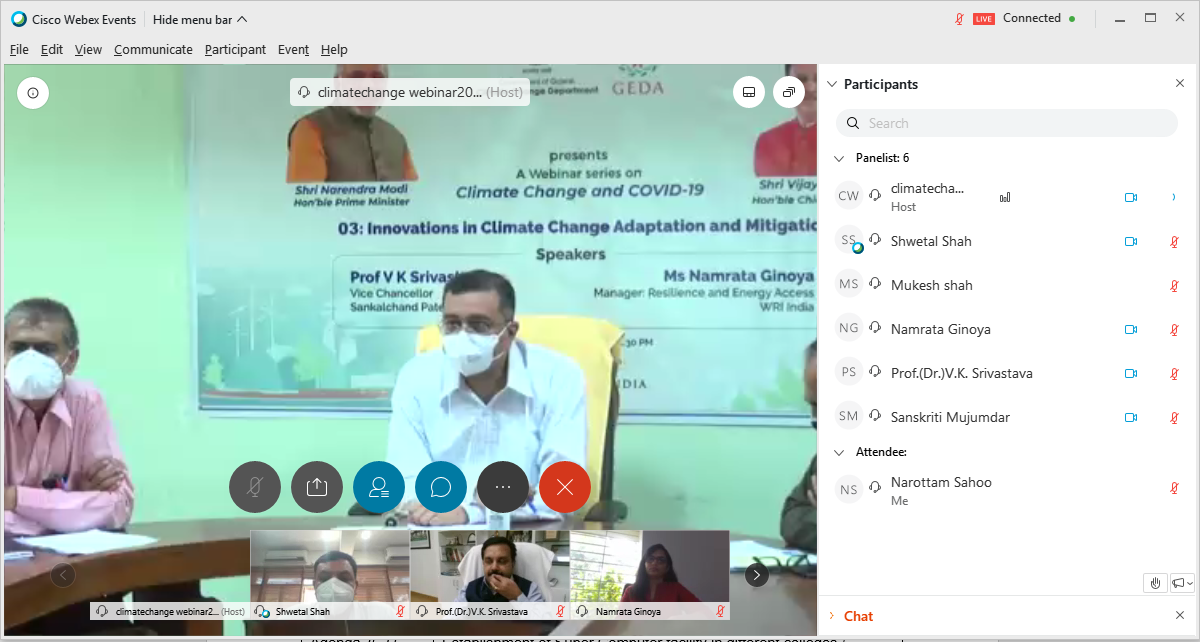Open the View menu
Image resolution: width=1200 pixels, height=642 pixels.
[88, 49]
